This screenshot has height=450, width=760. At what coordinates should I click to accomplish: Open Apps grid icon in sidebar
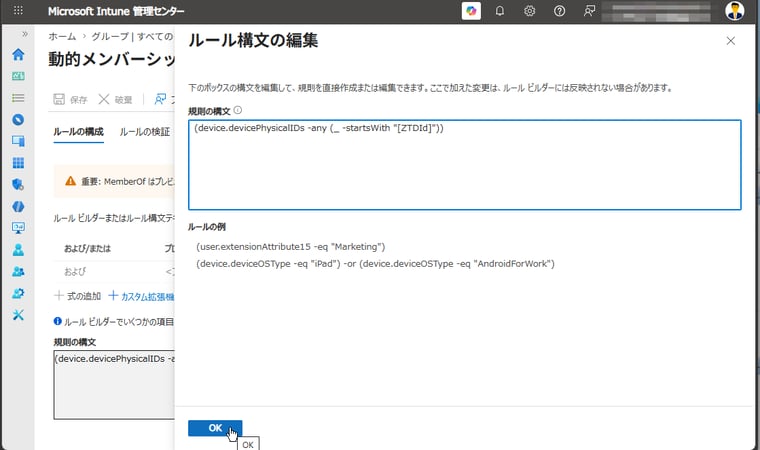[x=18, y=163]
